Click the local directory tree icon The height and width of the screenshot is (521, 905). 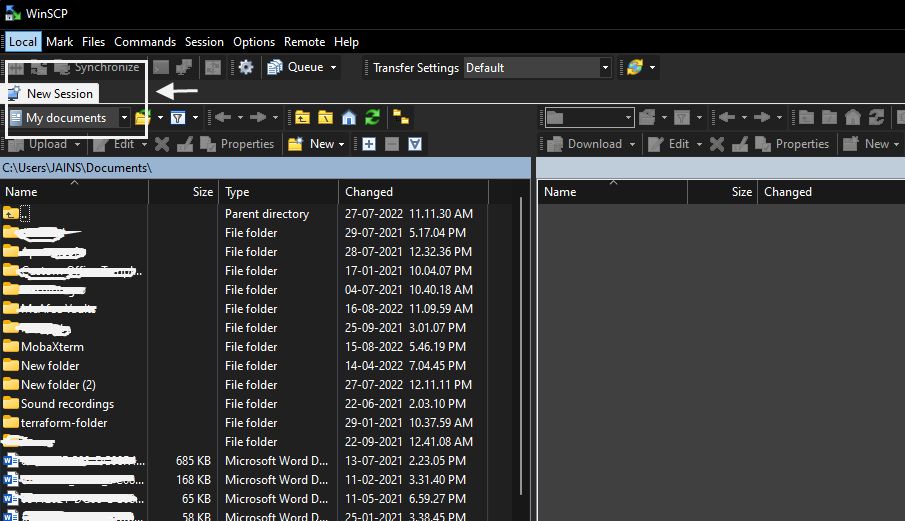pyautogui.click(x=401, y=118)
